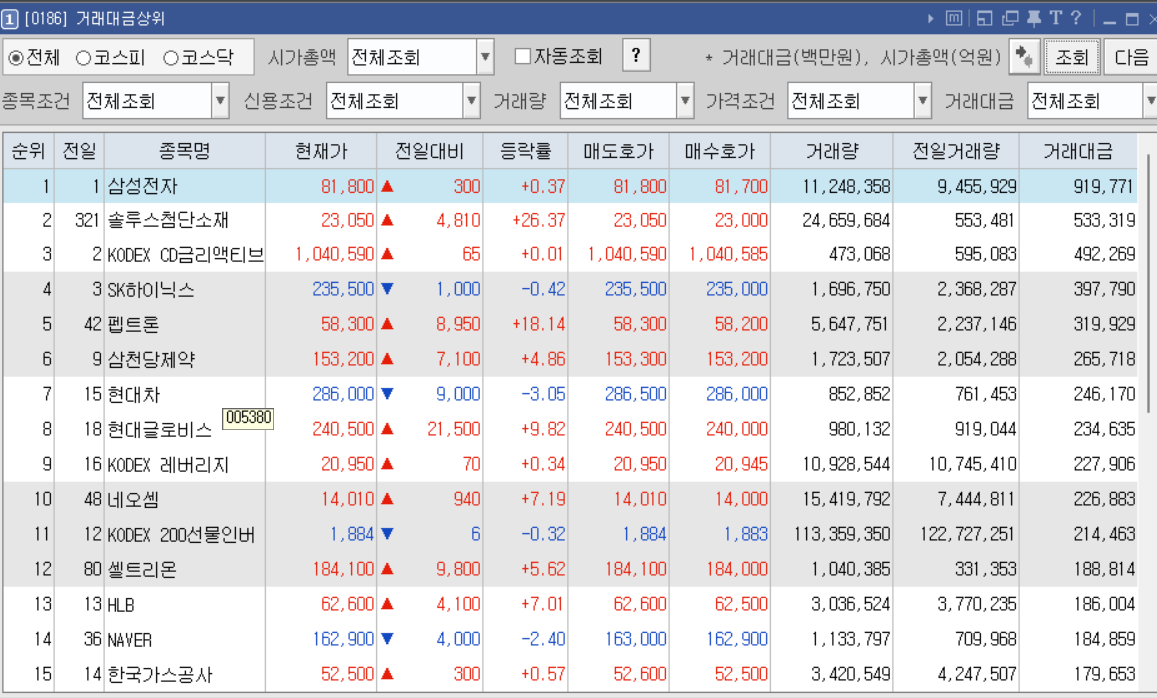Click the arrow link icon button beside 조회

pyautogui.click(x=1024, y=57)
